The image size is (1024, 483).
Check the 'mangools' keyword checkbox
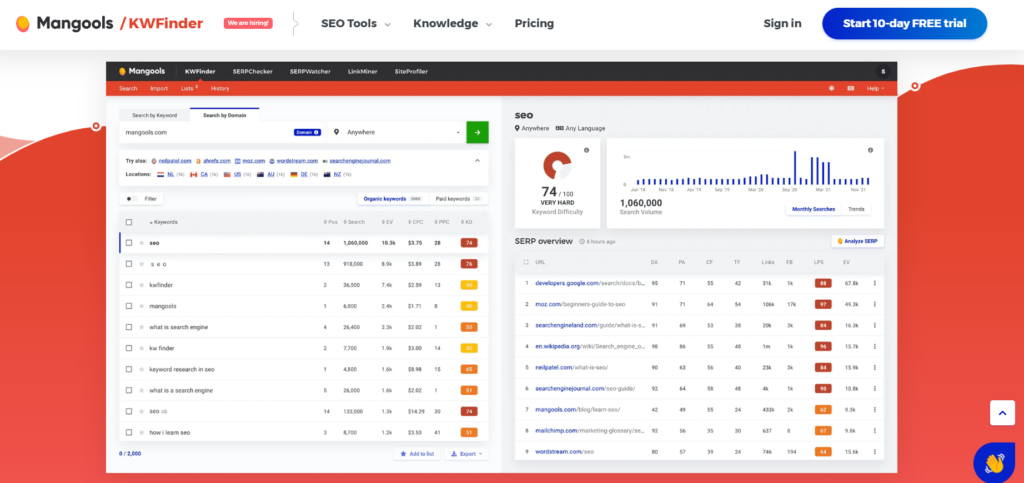pos(129,306)
